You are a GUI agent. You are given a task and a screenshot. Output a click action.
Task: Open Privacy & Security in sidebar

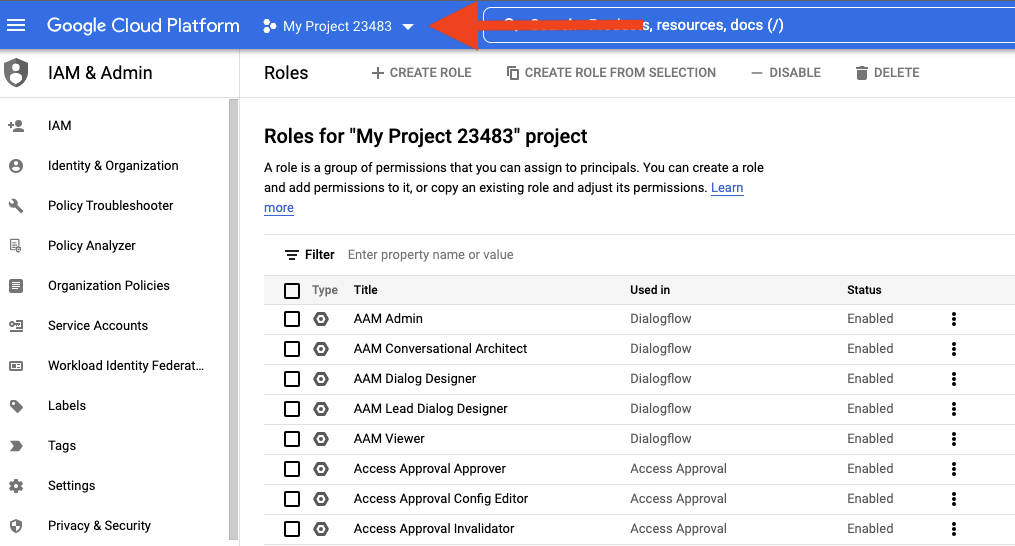(x=100, y=526)
